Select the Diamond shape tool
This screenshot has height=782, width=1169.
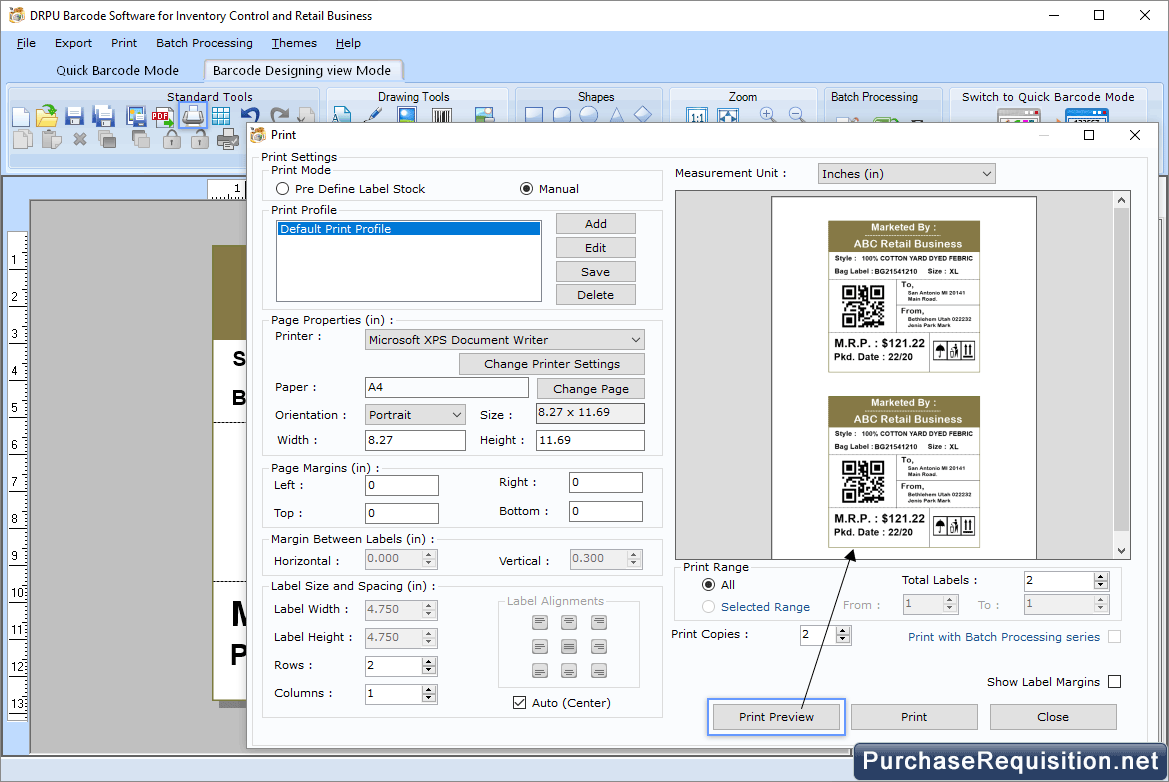644,115
